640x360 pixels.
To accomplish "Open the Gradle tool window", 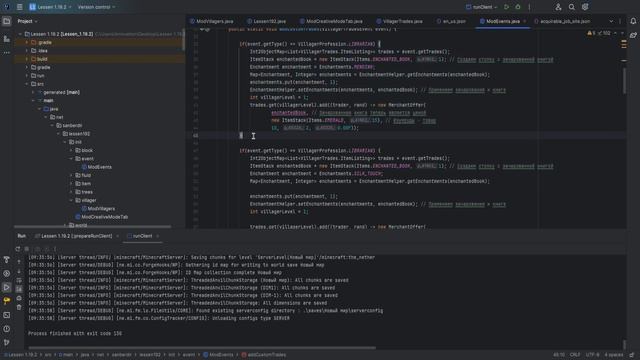I will (633, 36).
